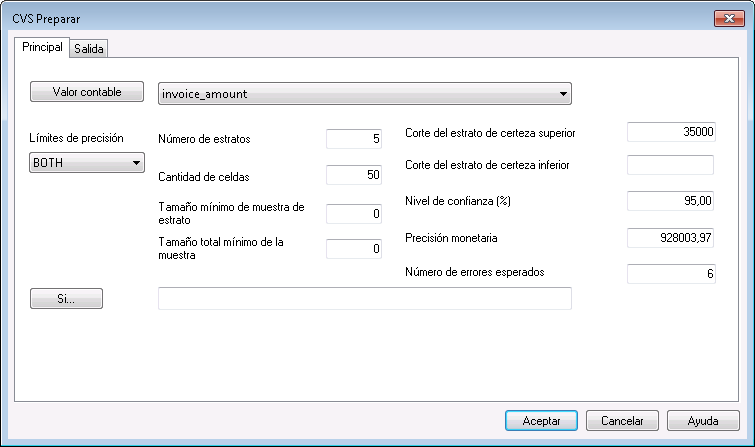The height and width of the screenshot is (447, 755).
Task: Open the Si... condition builder button
Action: click(x=67, y=298)
